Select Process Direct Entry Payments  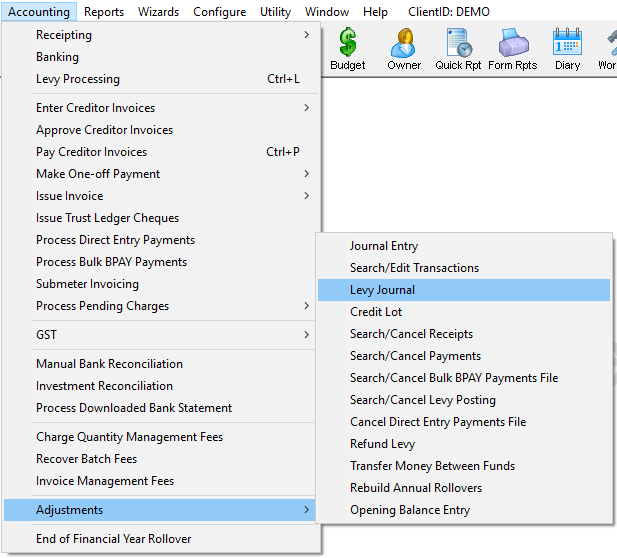tap(161, 240)
